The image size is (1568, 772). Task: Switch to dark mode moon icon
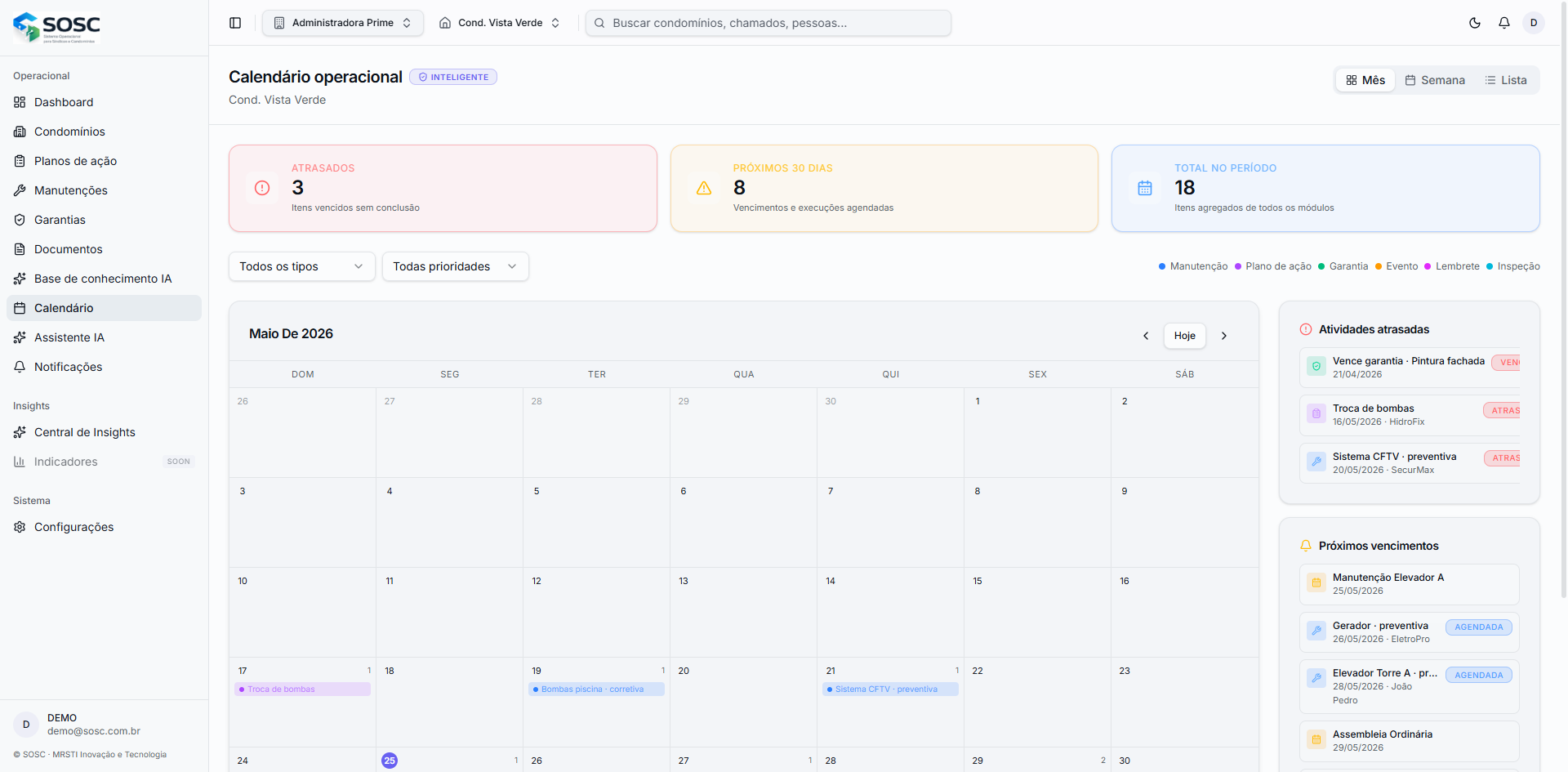(x=1475, y=23)
